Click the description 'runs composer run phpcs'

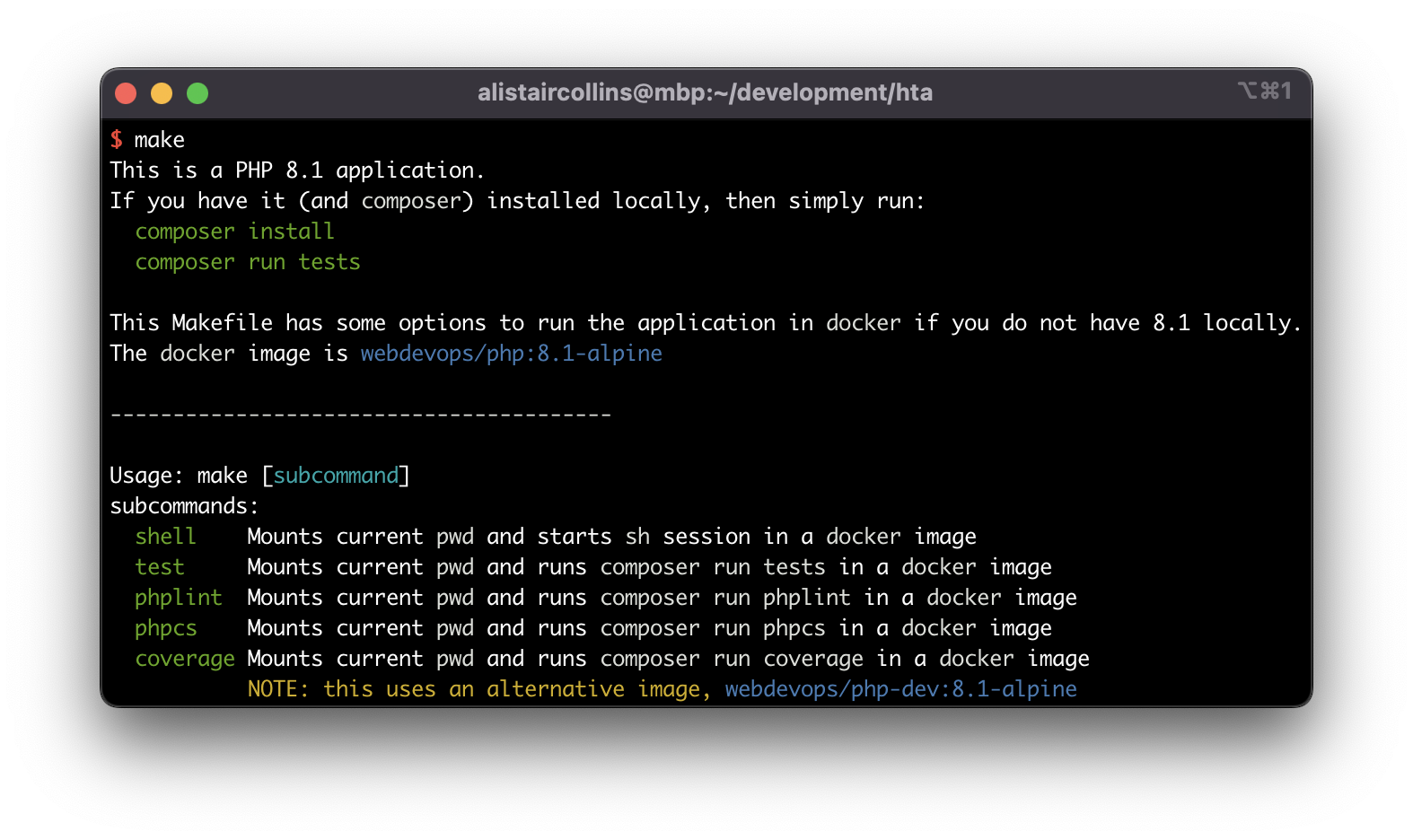coord(681,628)
